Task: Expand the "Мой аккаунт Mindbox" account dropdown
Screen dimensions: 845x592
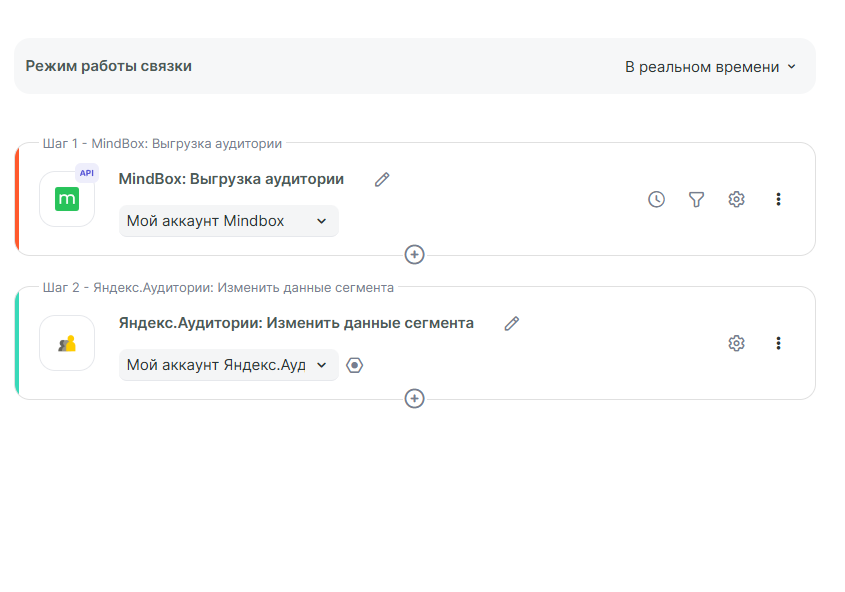Action: 228,221
